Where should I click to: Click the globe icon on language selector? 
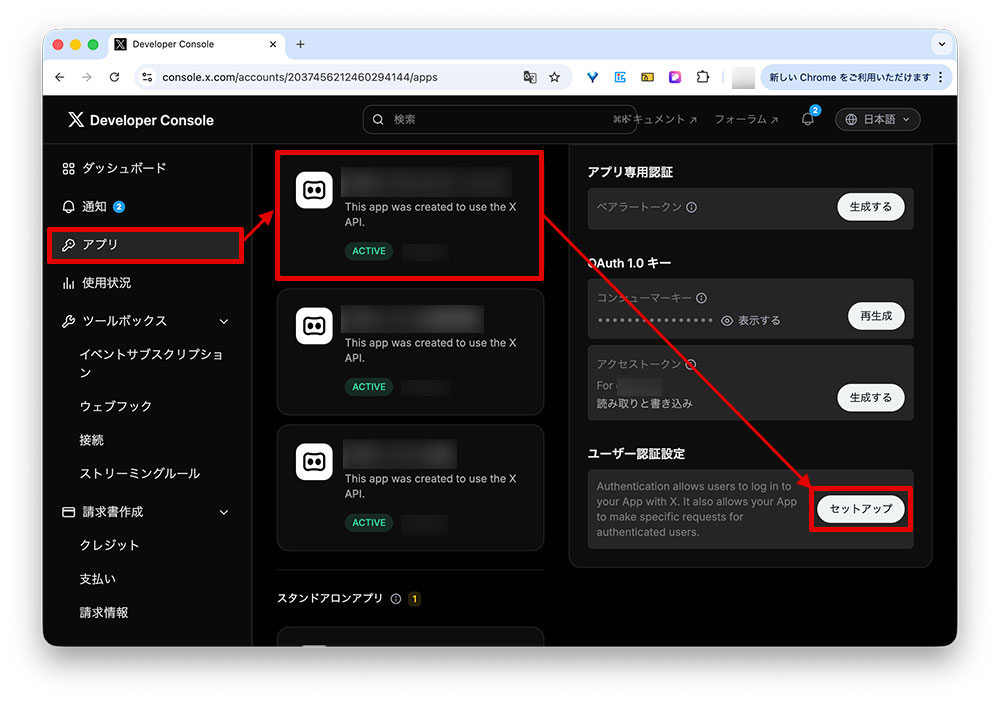[851, 119]
